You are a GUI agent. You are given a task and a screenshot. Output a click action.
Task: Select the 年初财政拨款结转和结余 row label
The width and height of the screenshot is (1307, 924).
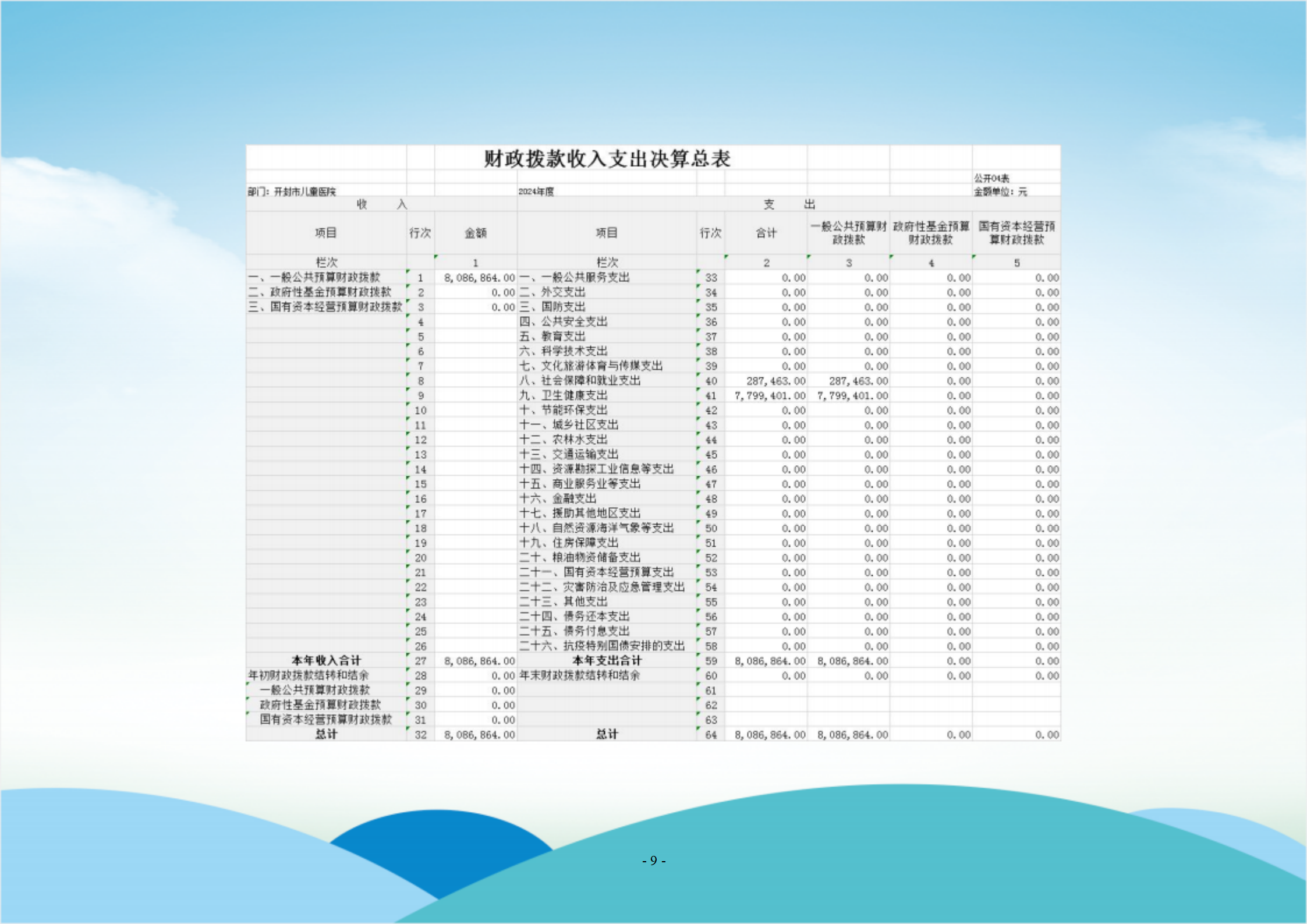click(309, 675)
